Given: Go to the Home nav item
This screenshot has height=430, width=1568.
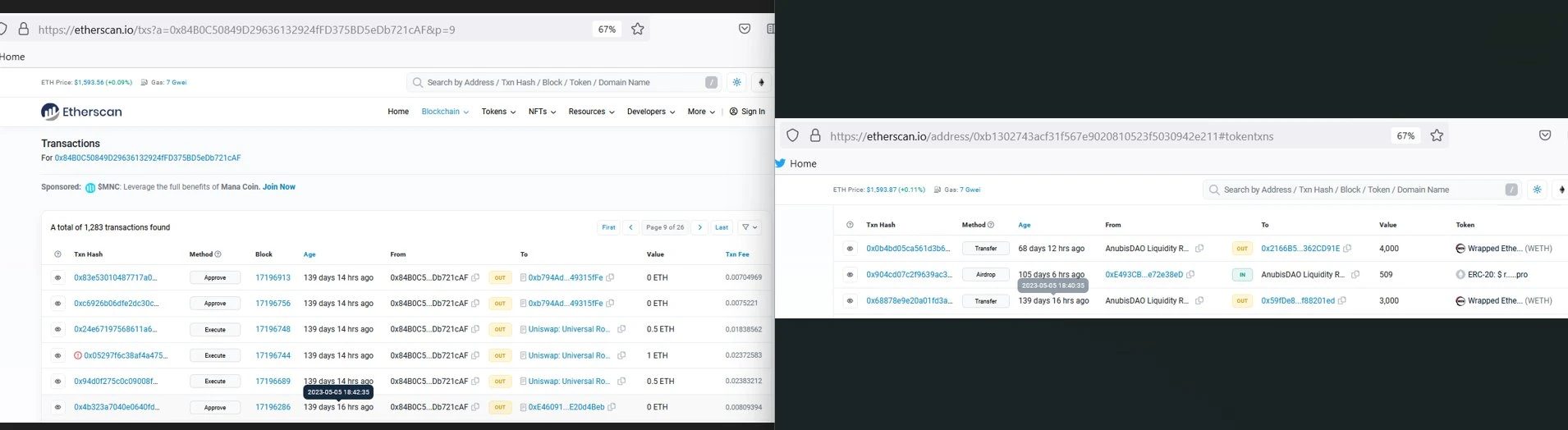Looking at the screenshot, I should click(398, 112).
